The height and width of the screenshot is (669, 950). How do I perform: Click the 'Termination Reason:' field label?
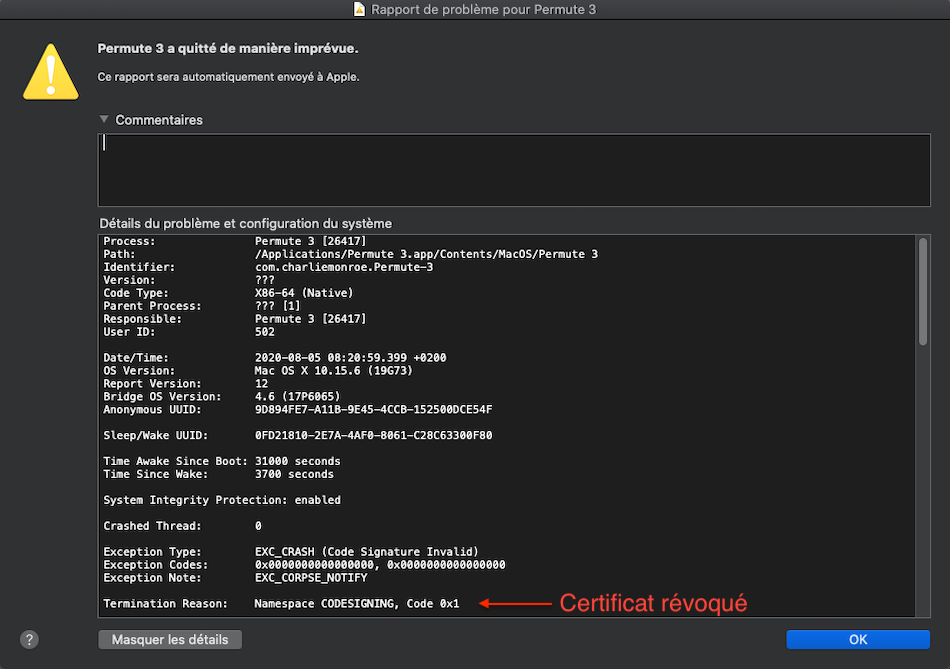pos(165,604)
